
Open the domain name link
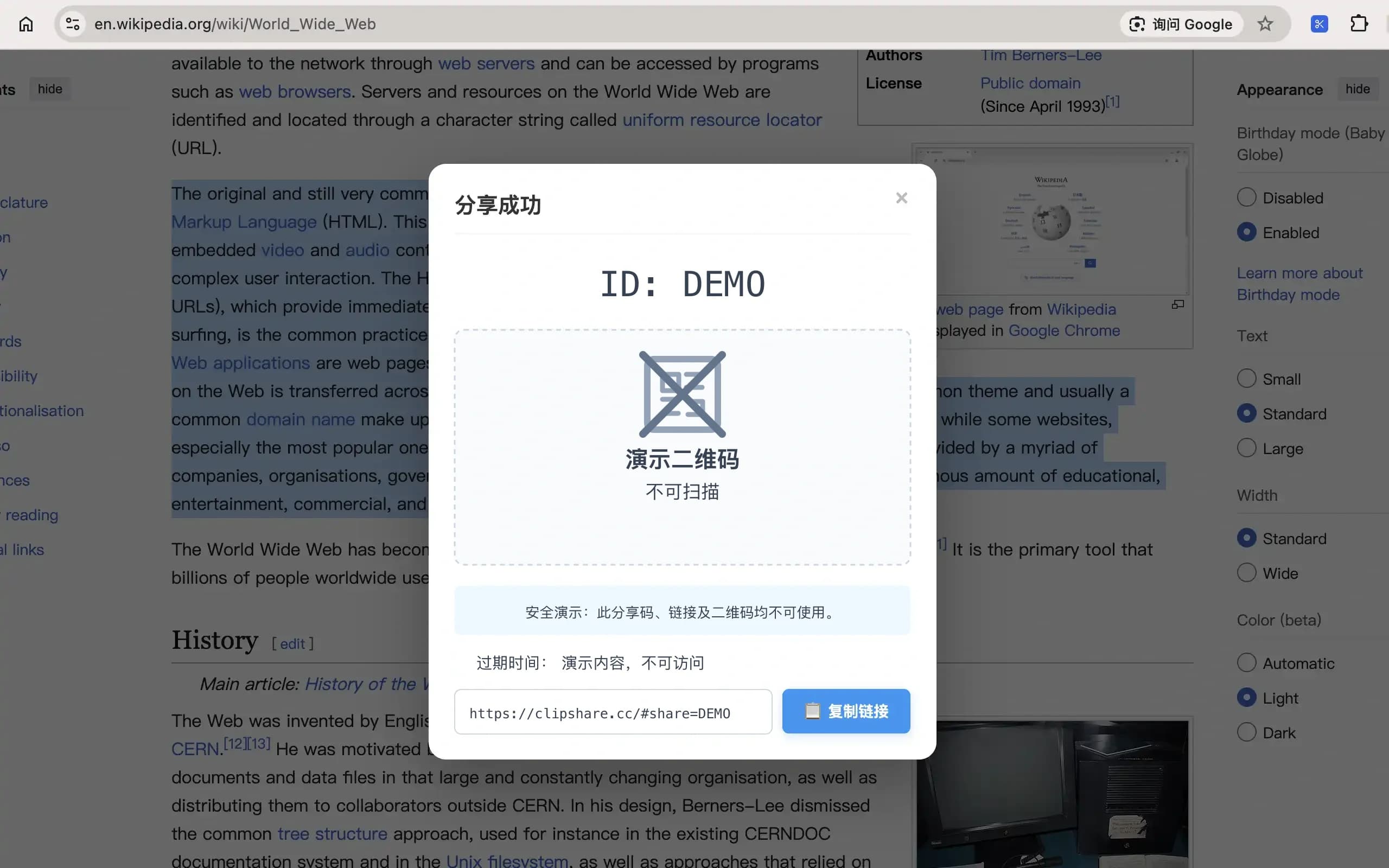[x=301, y=419]
